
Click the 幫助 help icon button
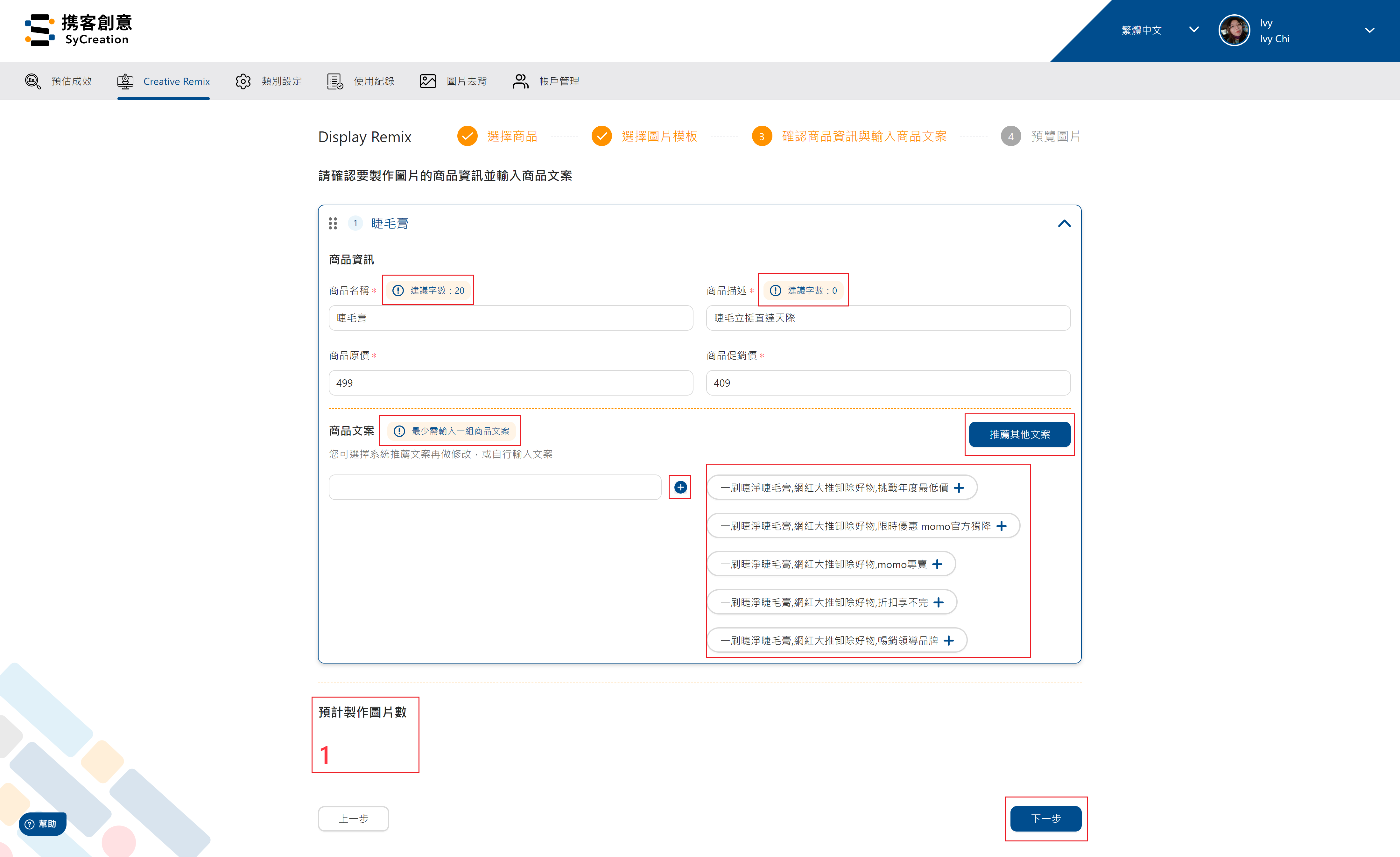pos(42,824)
